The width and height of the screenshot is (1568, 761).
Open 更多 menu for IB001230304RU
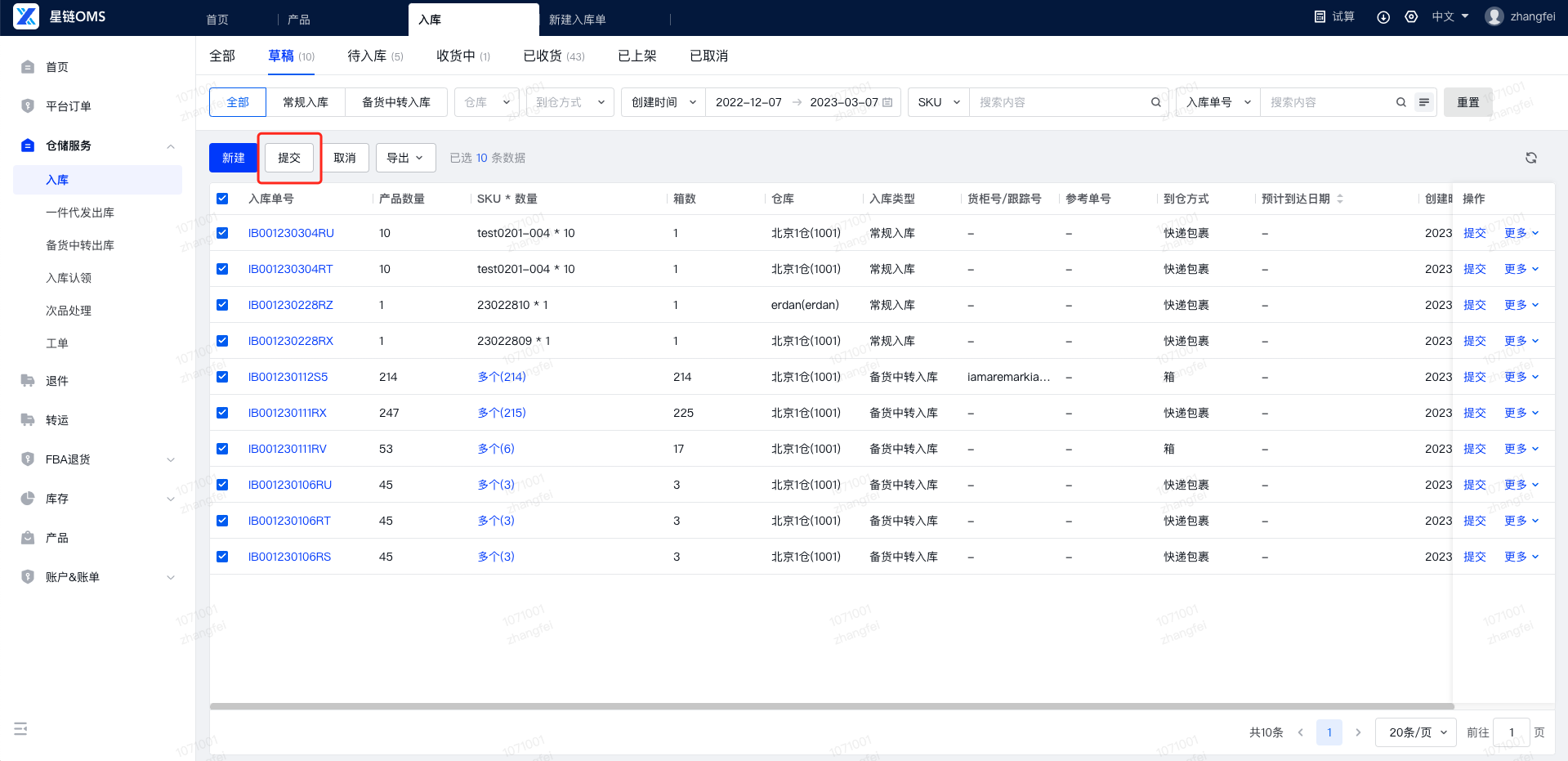click(x=1521, y=233)
